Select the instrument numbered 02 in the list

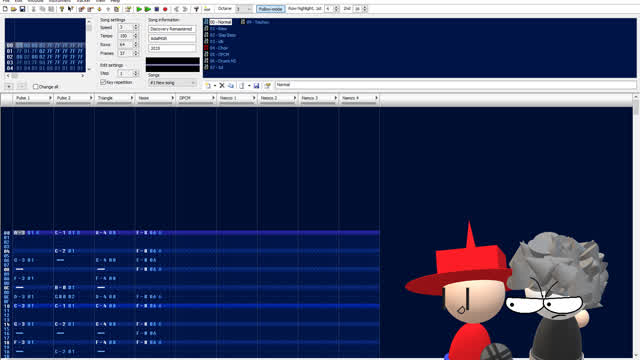[x=220, y=35]
